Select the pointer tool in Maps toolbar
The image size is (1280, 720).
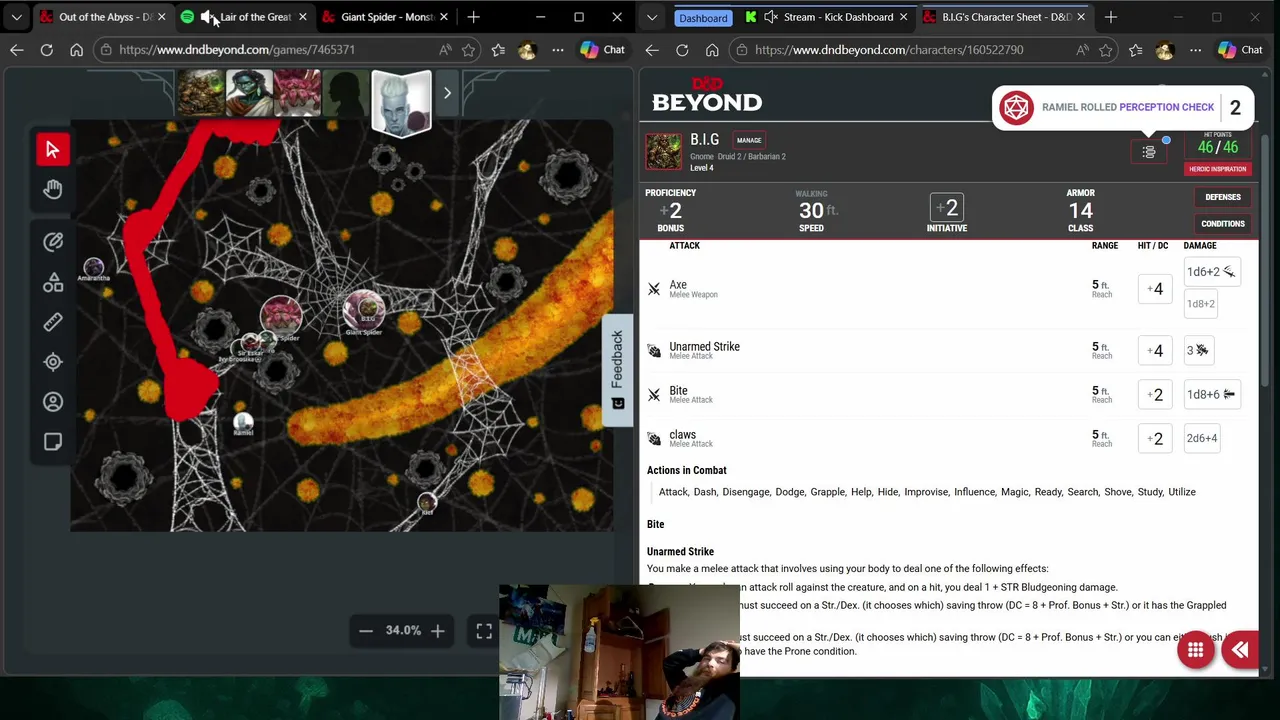click(52, 149)
